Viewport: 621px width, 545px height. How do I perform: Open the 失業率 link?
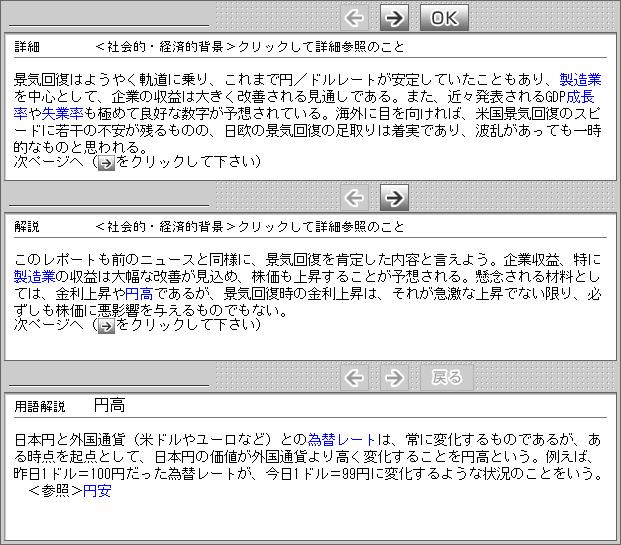pyautogui.click(x=62, y=114)
